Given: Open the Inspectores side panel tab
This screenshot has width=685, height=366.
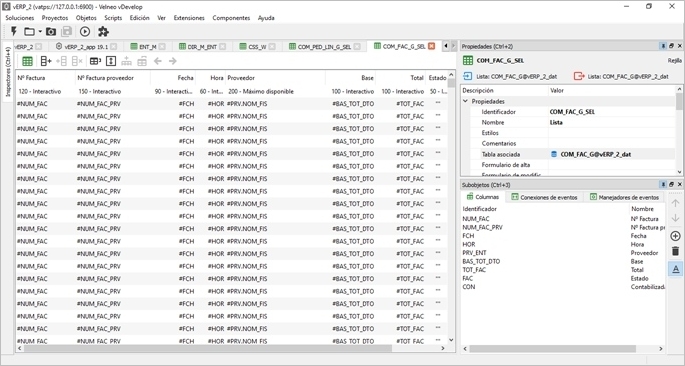Looking at the screenshot, I should (x=7, y=72).
